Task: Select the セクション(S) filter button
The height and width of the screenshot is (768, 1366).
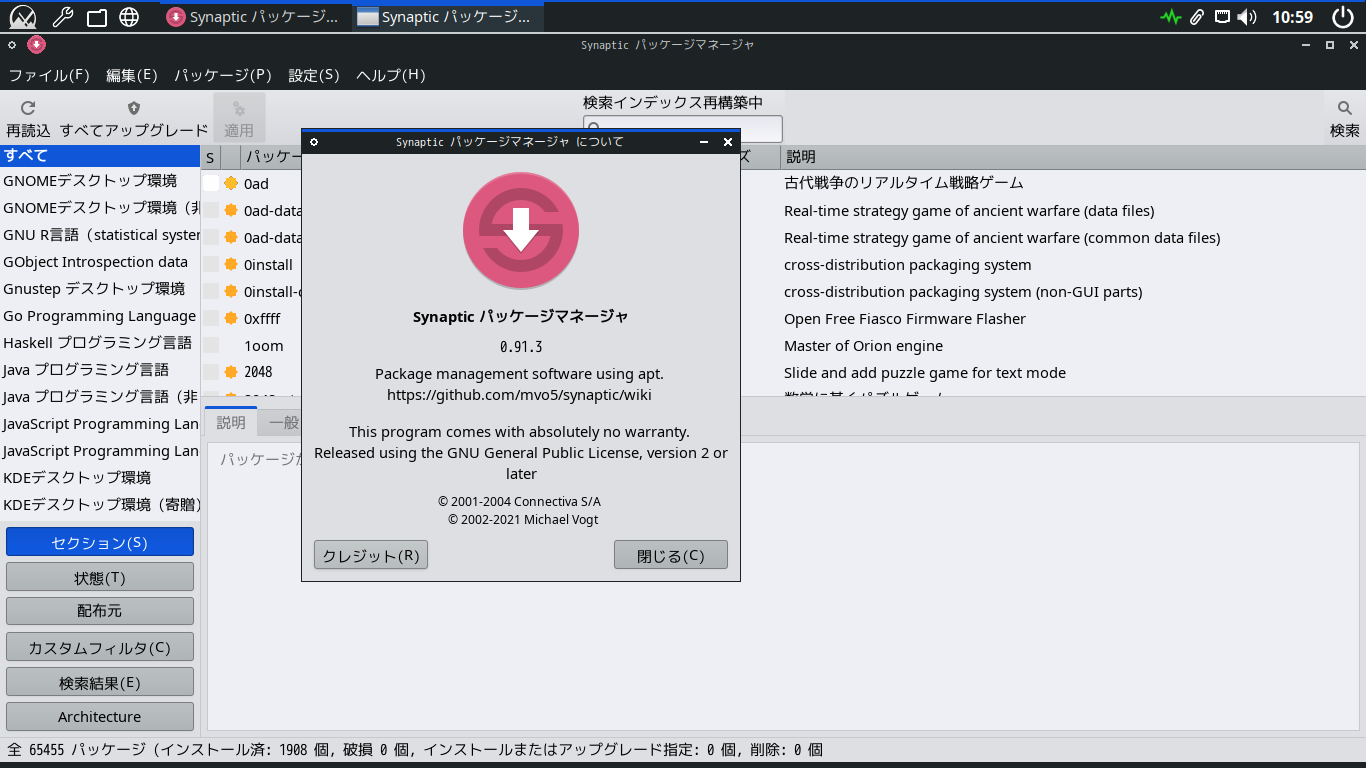Action: 100,542
